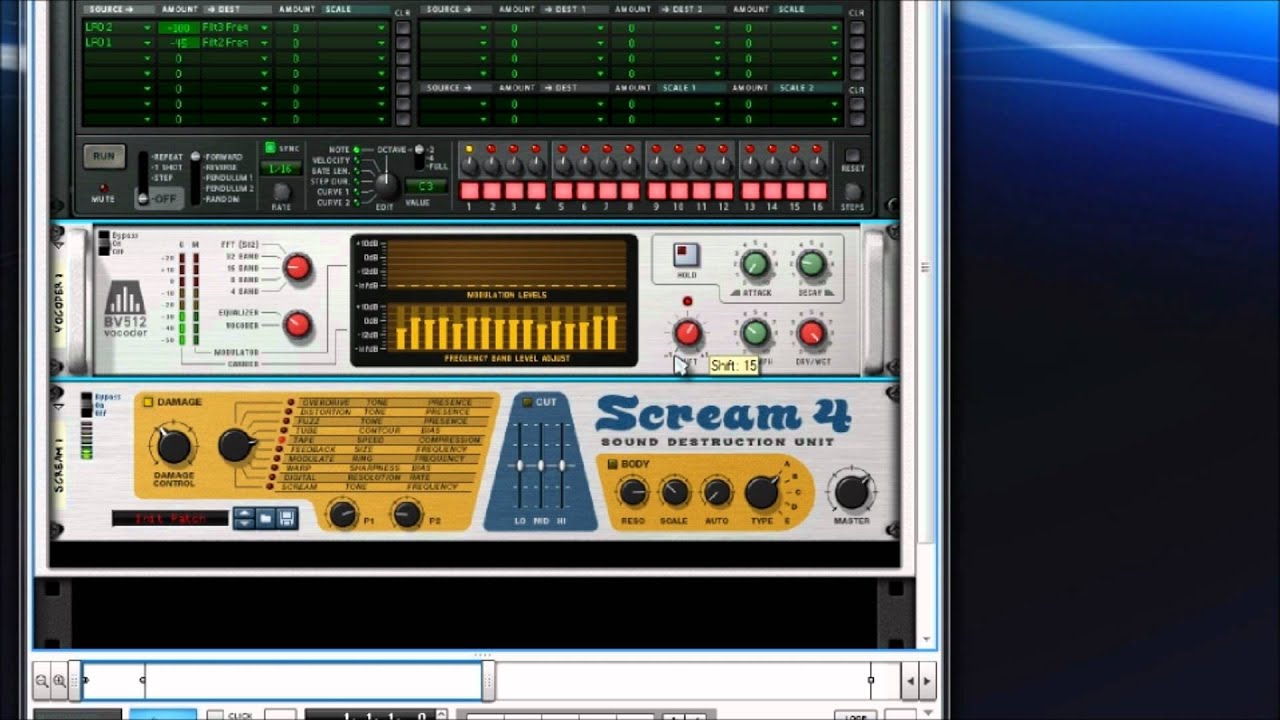Click the Equalizer/Vocoder mode knob
This screenshot has width=1280, height=720.
click(x=297, y=325)
